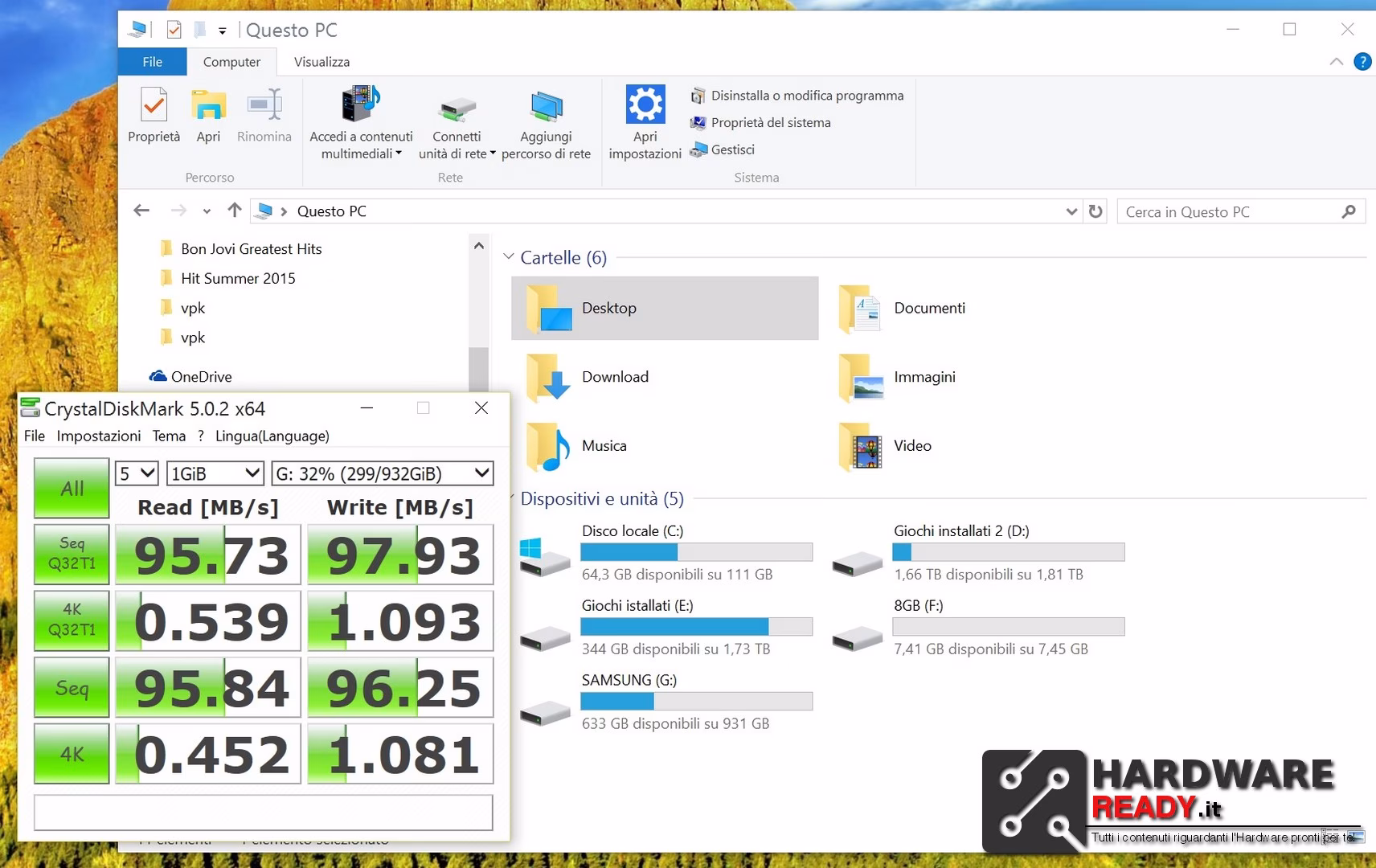Open CrystalDiskMark Lingua(Language) menu
This screenshot has height=868, width=1376.
(x=272, y=436)
